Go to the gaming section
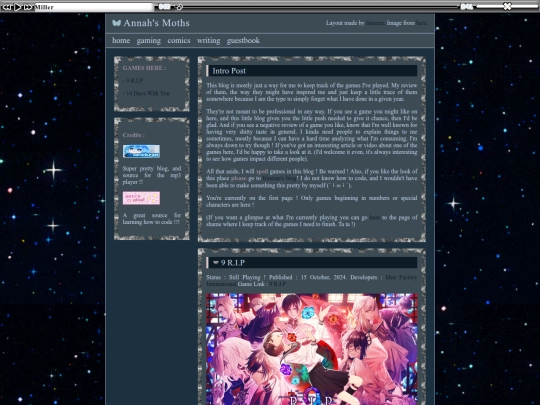This screenshot has height=405, width=540. click(x=148, y=41)
